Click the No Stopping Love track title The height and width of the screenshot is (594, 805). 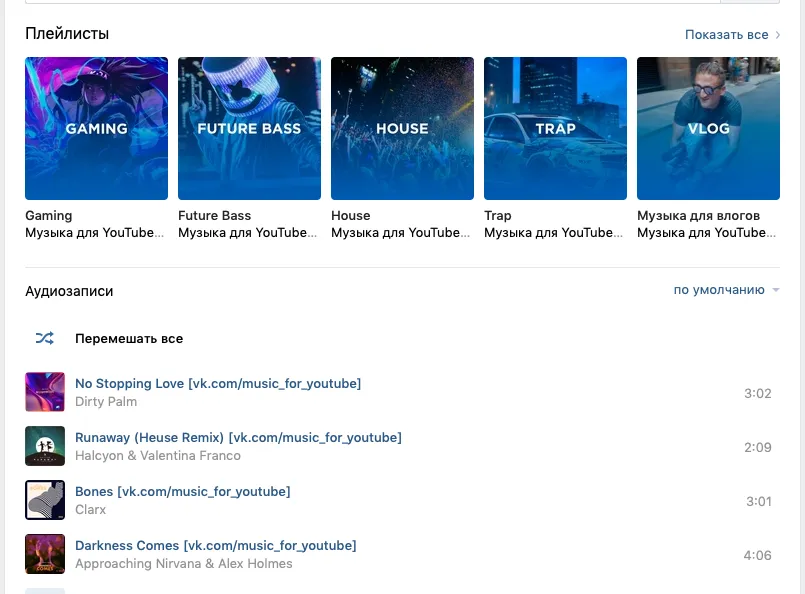click(x=218, y=384)
